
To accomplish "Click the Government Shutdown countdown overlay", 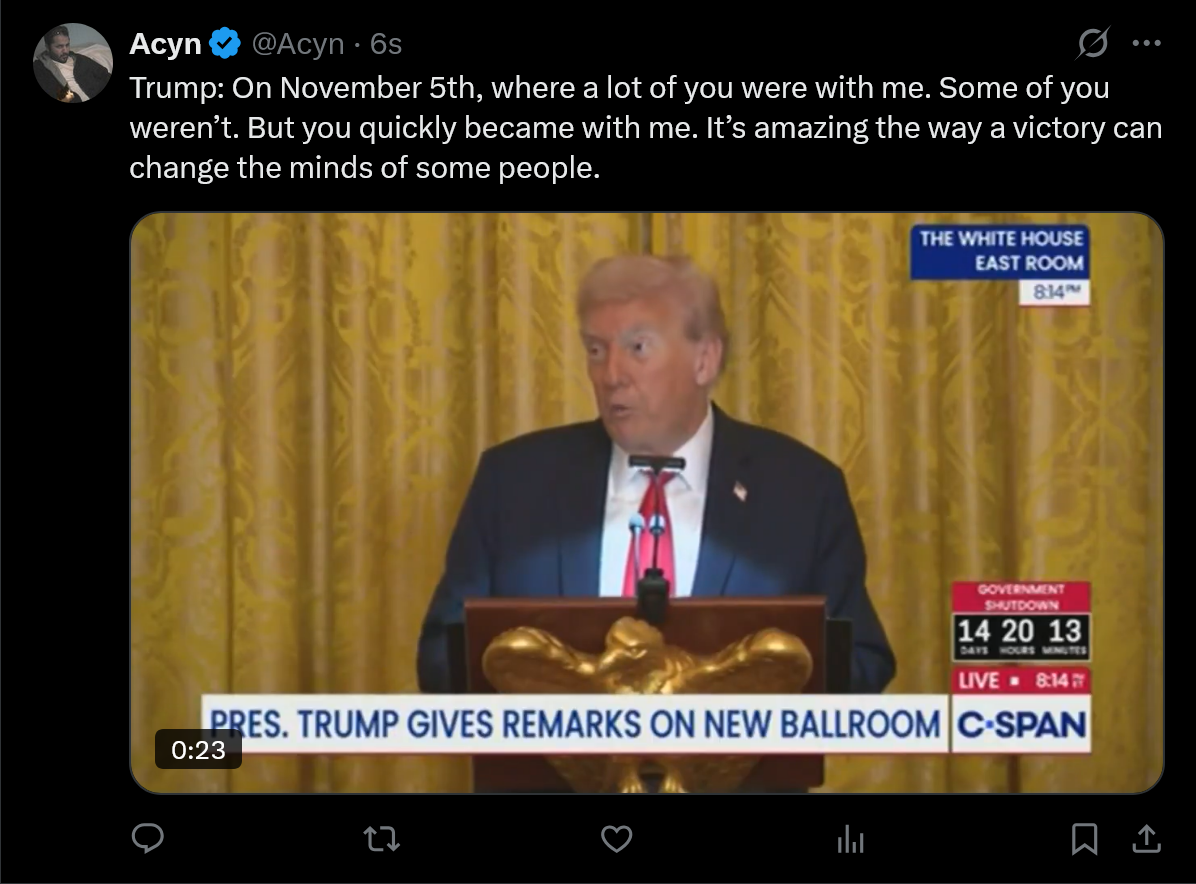I will coord(1021,621).
